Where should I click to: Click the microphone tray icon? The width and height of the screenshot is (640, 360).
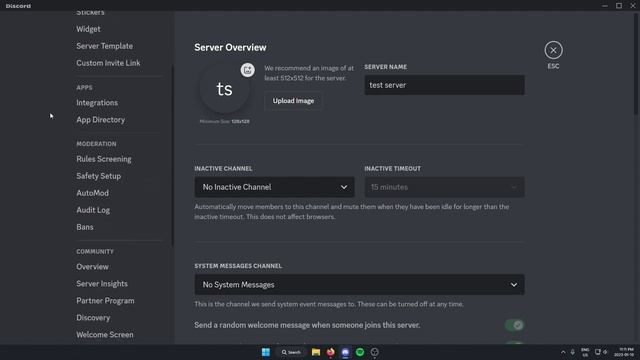tap(572, 352)
